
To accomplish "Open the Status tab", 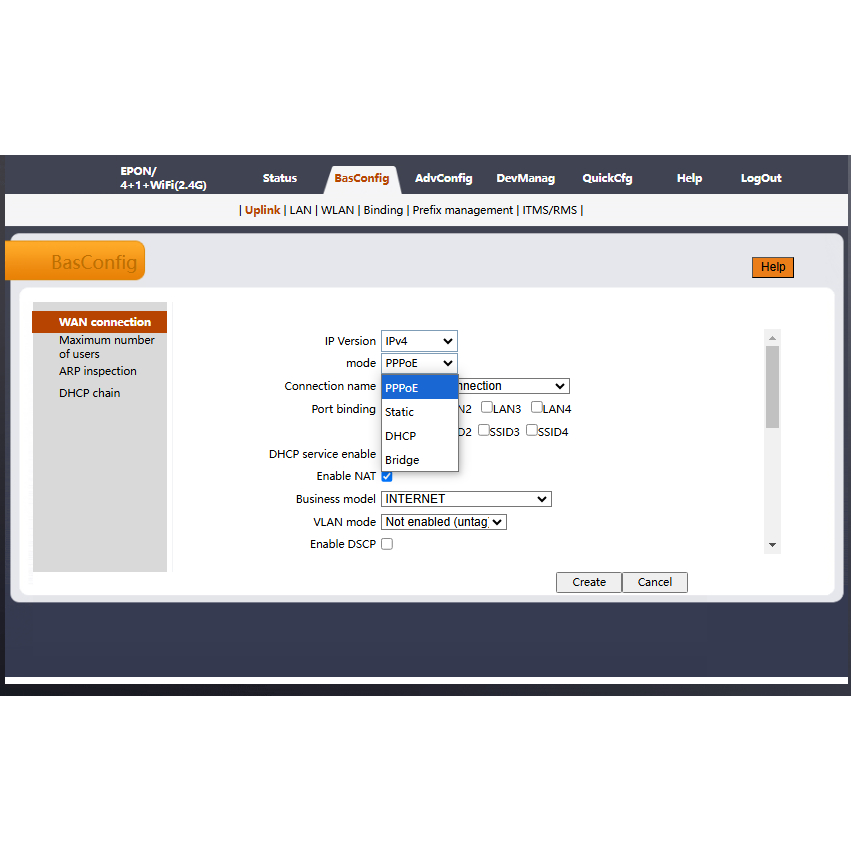I will pyautogui.click(x=280, y=178).
